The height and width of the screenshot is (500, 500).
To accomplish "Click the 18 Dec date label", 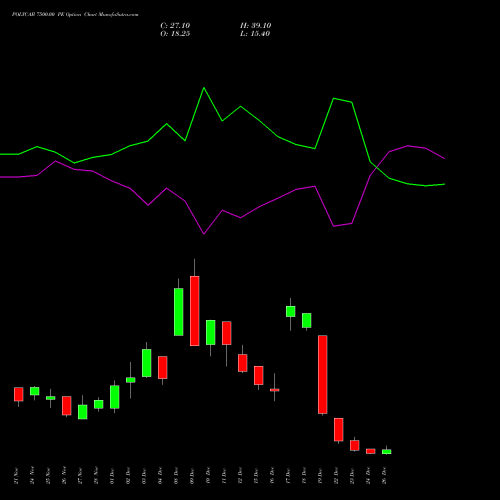I will pos(304,476).
